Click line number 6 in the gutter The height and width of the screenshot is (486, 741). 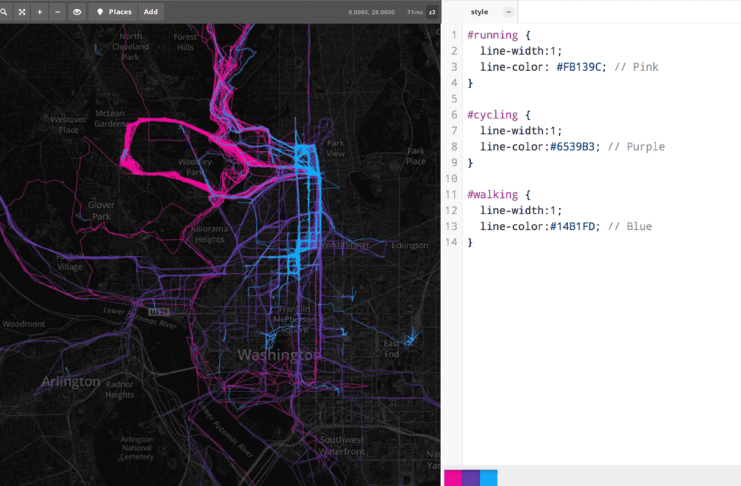454,115
